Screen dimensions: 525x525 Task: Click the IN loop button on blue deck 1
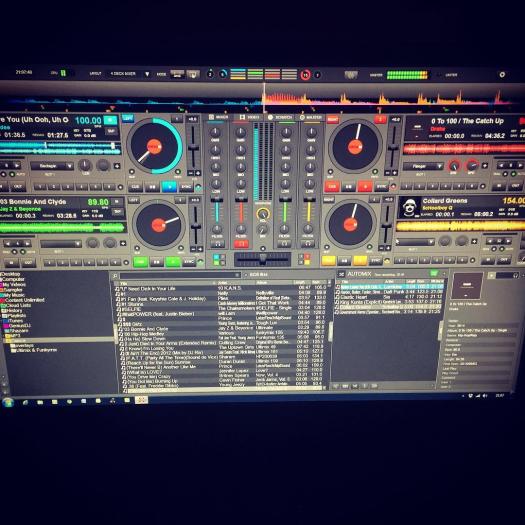[3, 187]
